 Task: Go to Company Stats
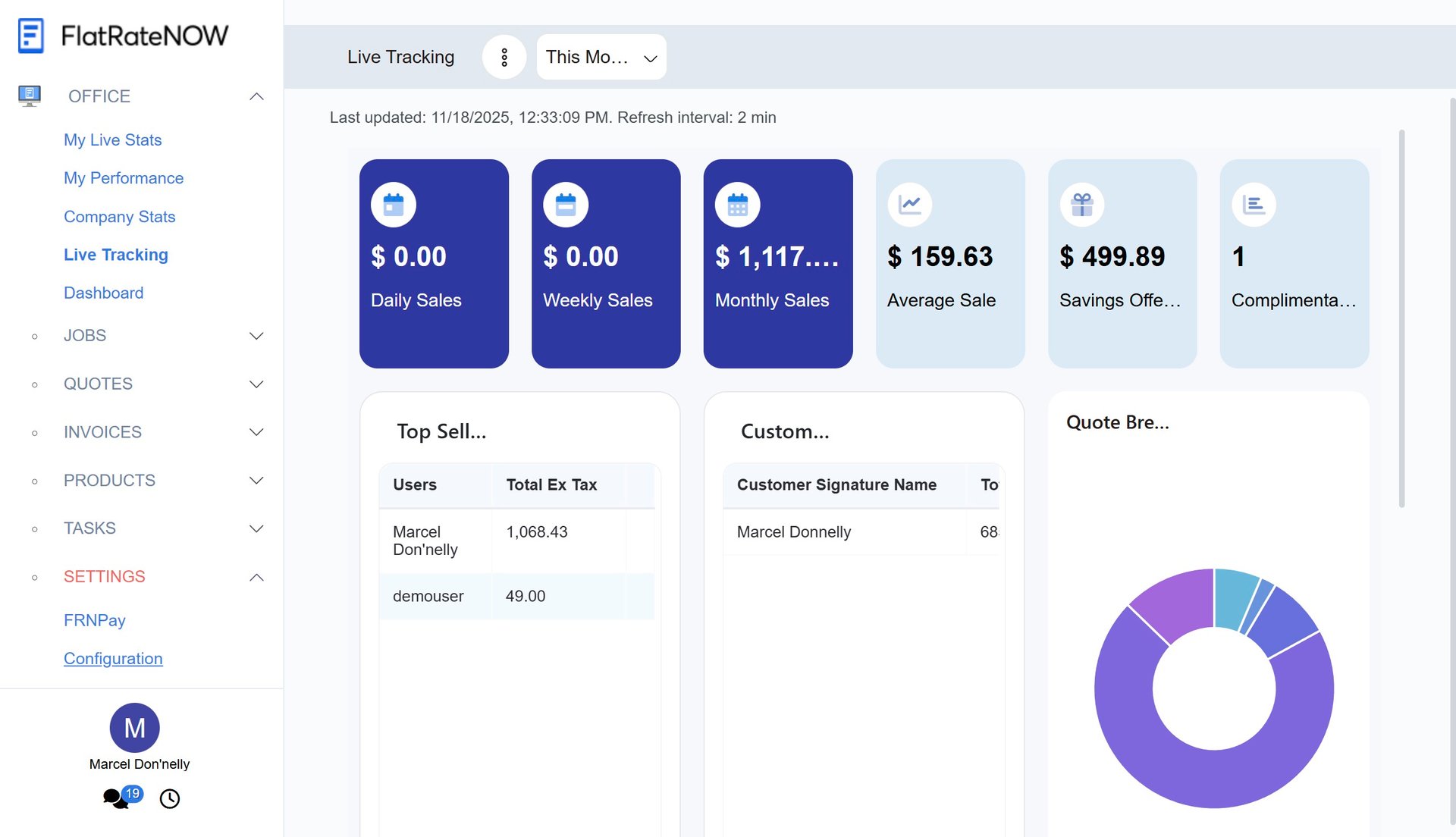(119, 217)
